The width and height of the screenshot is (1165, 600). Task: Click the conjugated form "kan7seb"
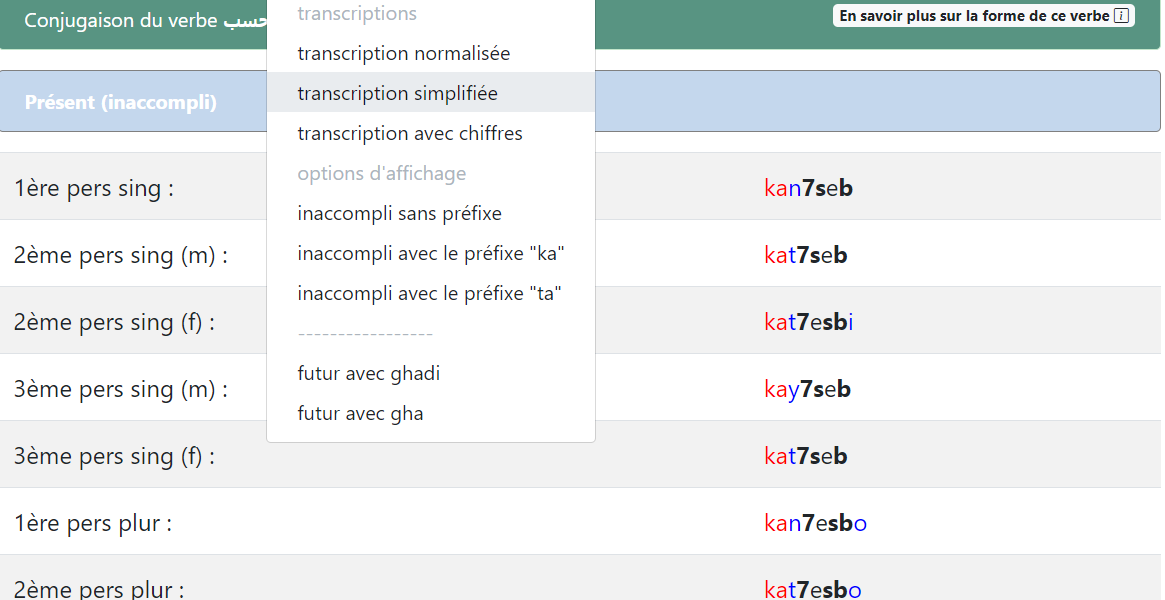pos(808,188)
